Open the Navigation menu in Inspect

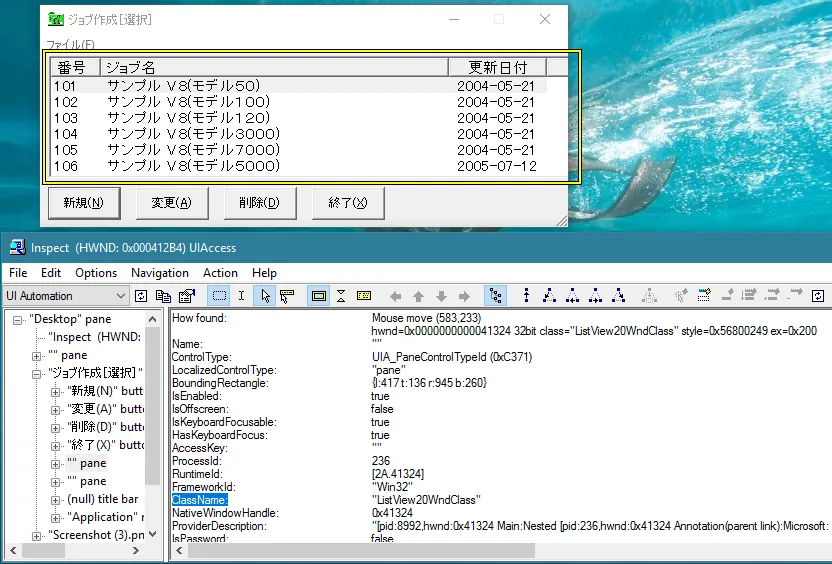[160, 273]
